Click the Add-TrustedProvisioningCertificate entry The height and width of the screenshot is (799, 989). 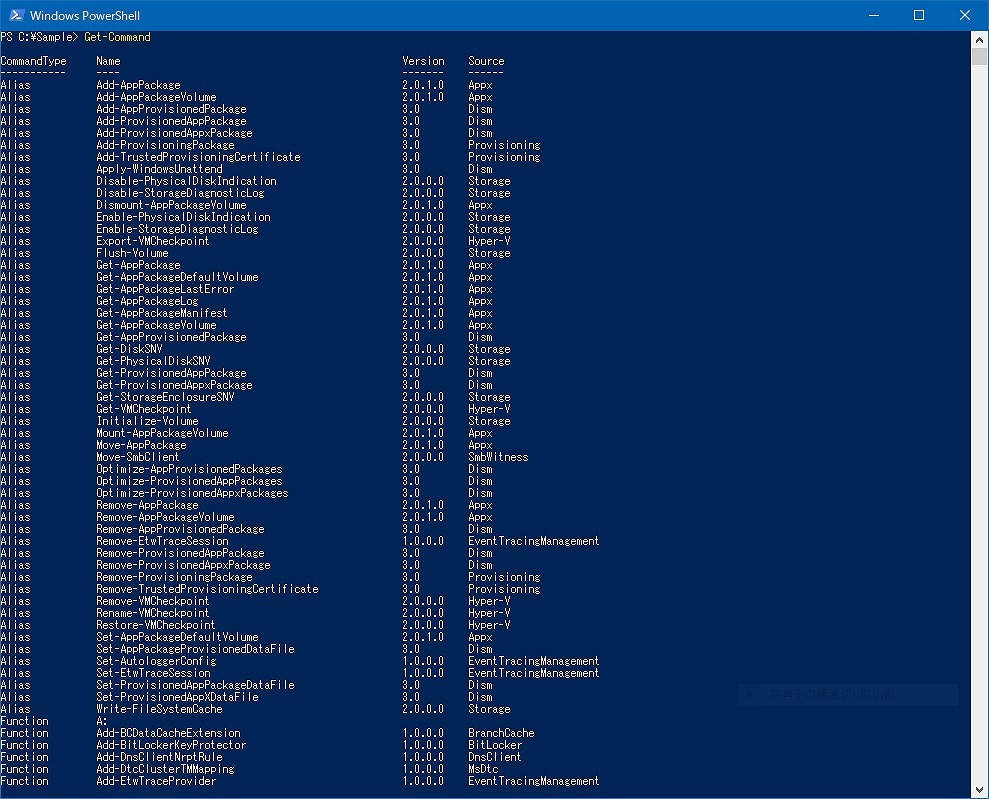(198, 157)
